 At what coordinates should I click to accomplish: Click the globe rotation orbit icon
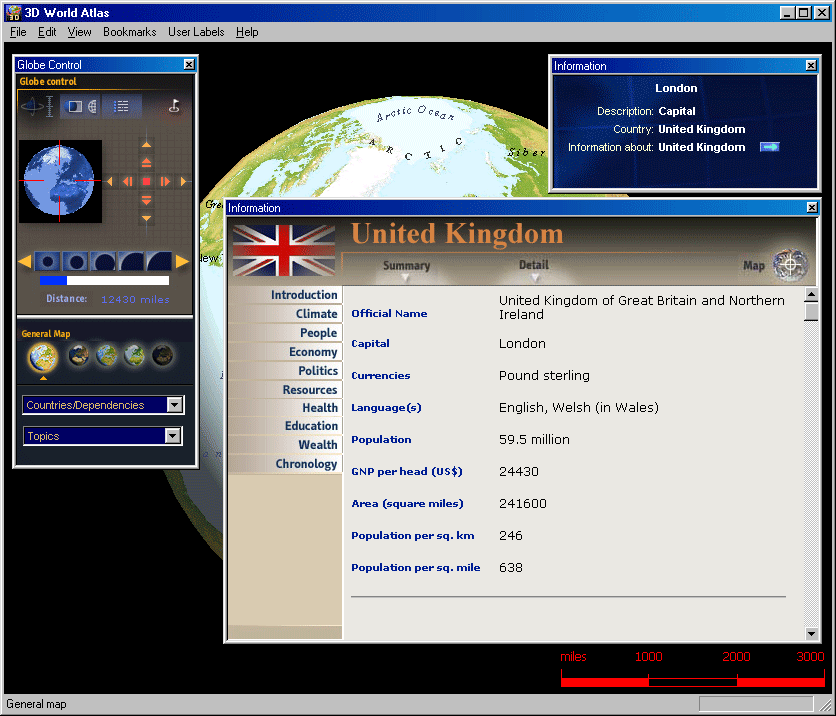point(31,106)
